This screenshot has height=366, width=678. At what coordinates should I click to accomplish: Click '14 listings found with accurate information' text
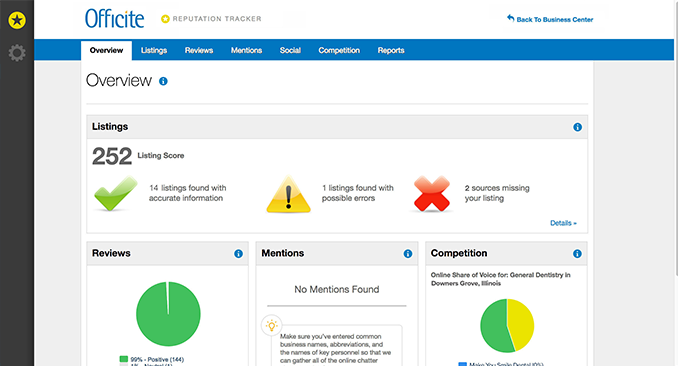coord(188,193)
